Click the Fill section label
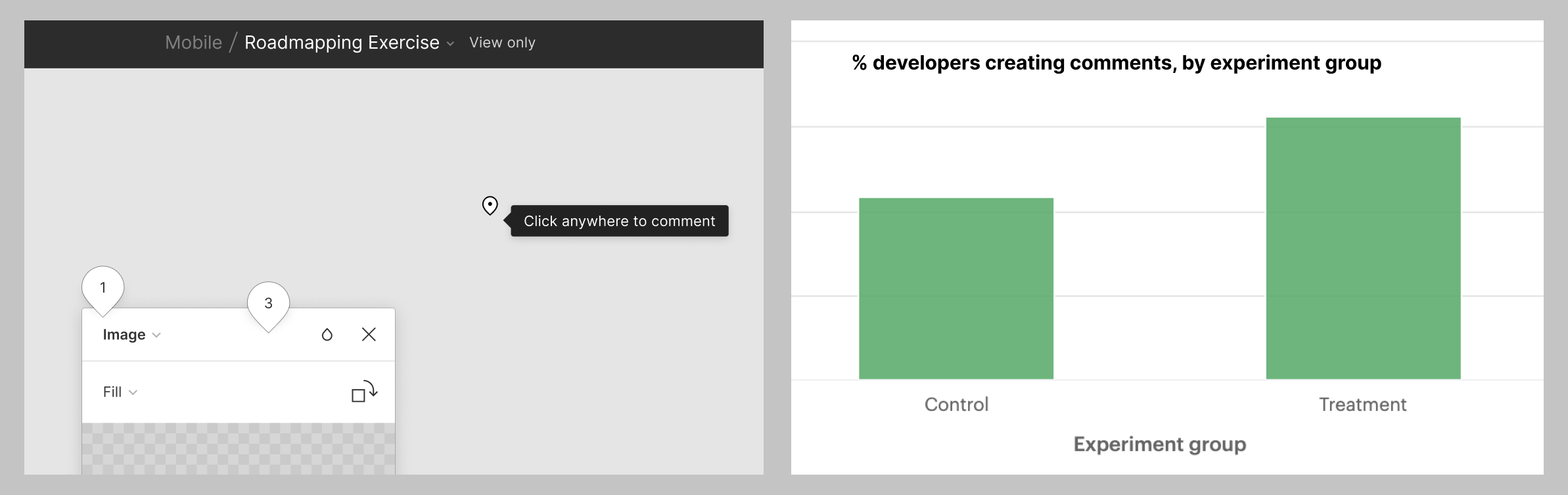The width and height of the screenshot is (1568, 495). click(x=112, y=392)
